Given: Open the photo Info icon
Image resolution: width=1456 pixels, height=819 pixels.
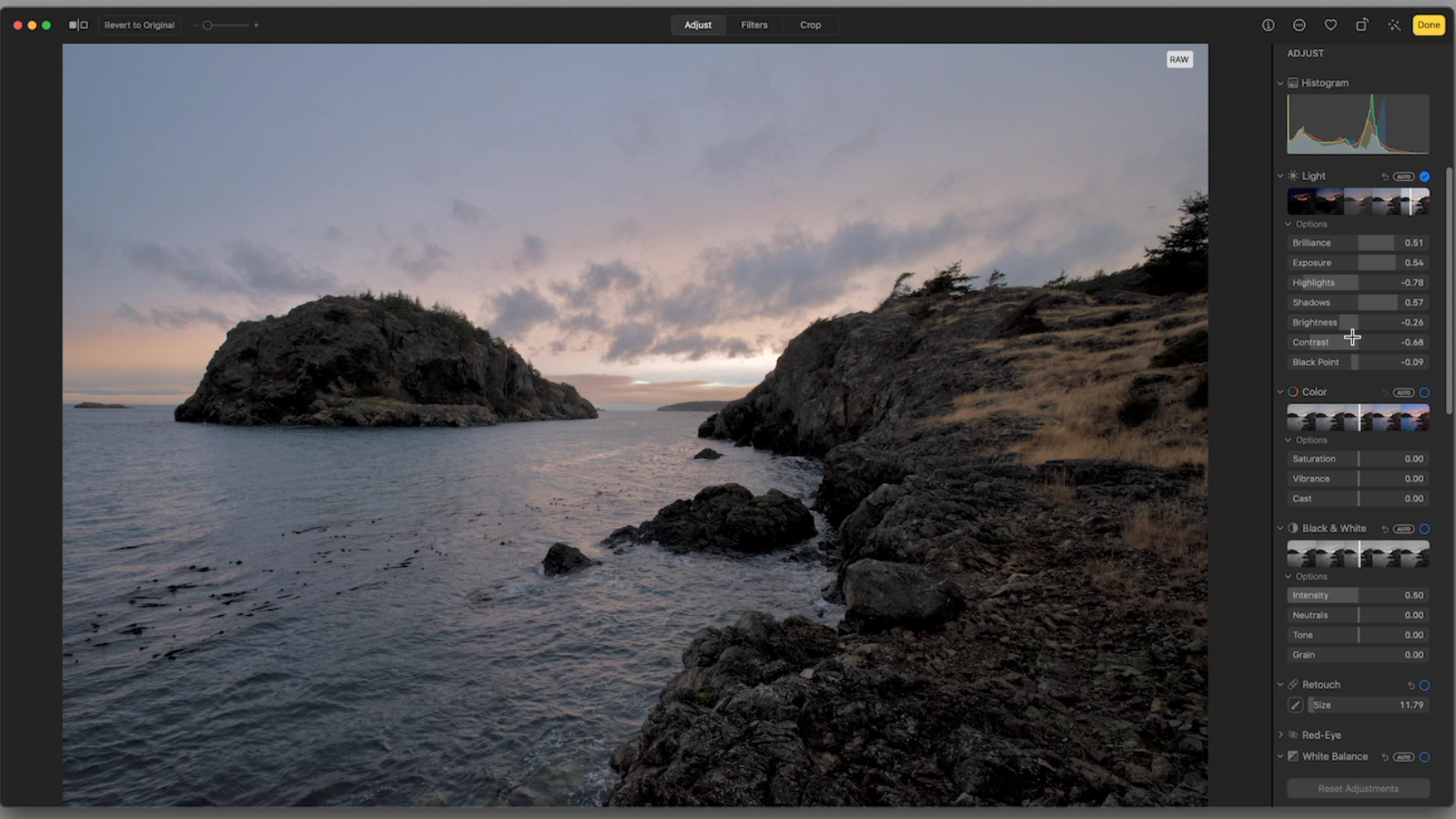Looking at the screenshot, I should [x=1268, y=25].
